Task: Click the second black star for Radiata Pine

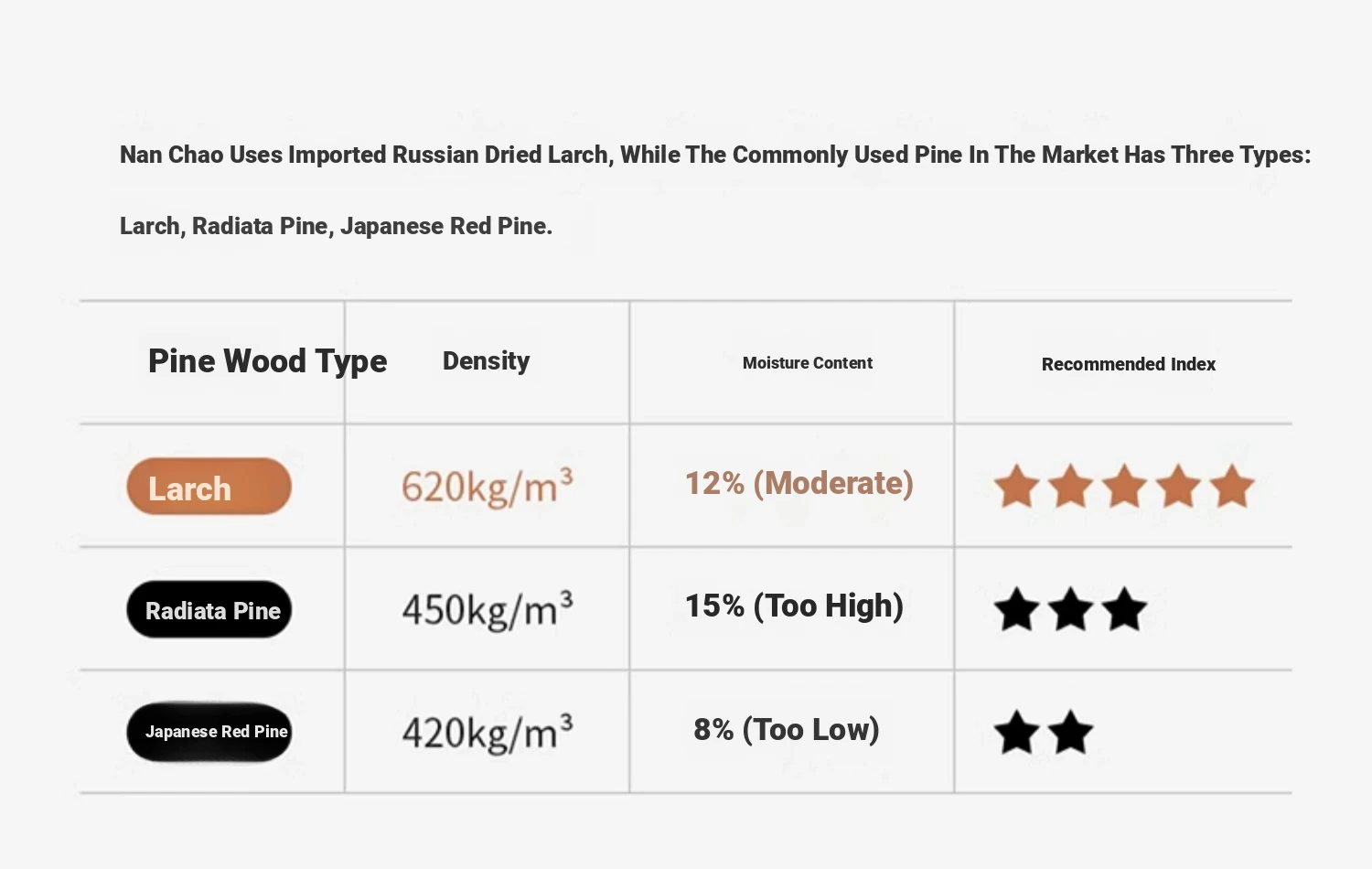Action: point(1070,609)
